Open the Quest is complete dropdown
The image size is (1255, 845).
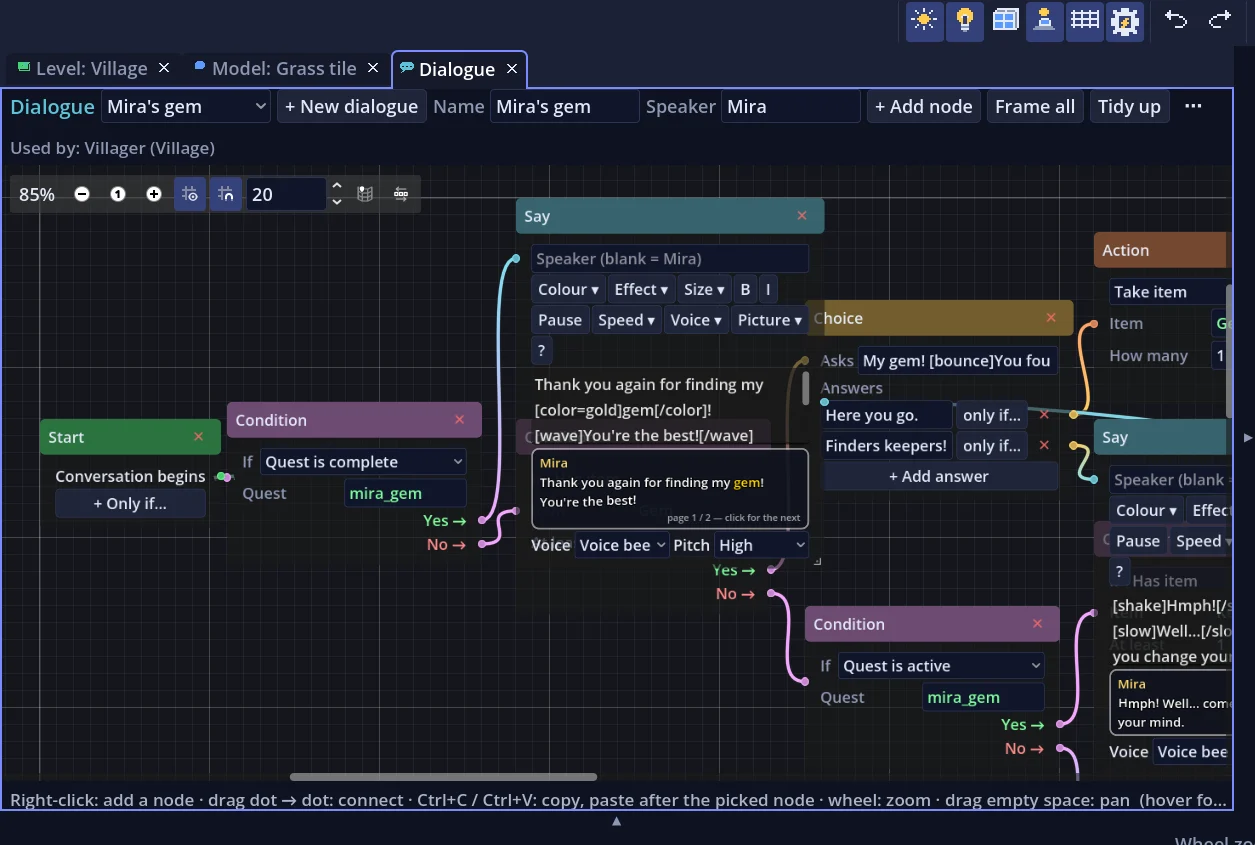pos(363,462)
